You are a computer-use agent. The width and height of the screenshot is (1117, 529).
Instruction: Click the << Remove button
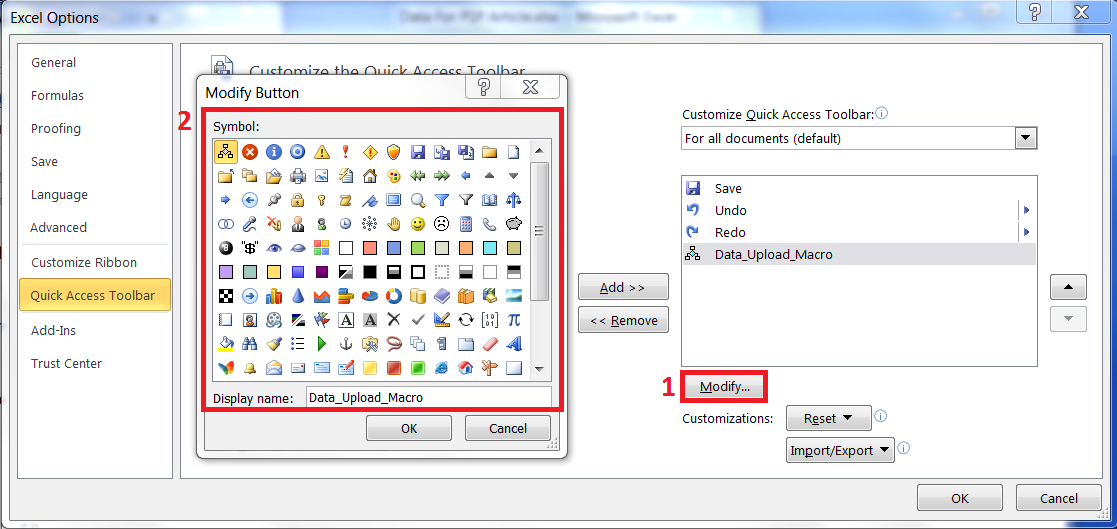623,320
